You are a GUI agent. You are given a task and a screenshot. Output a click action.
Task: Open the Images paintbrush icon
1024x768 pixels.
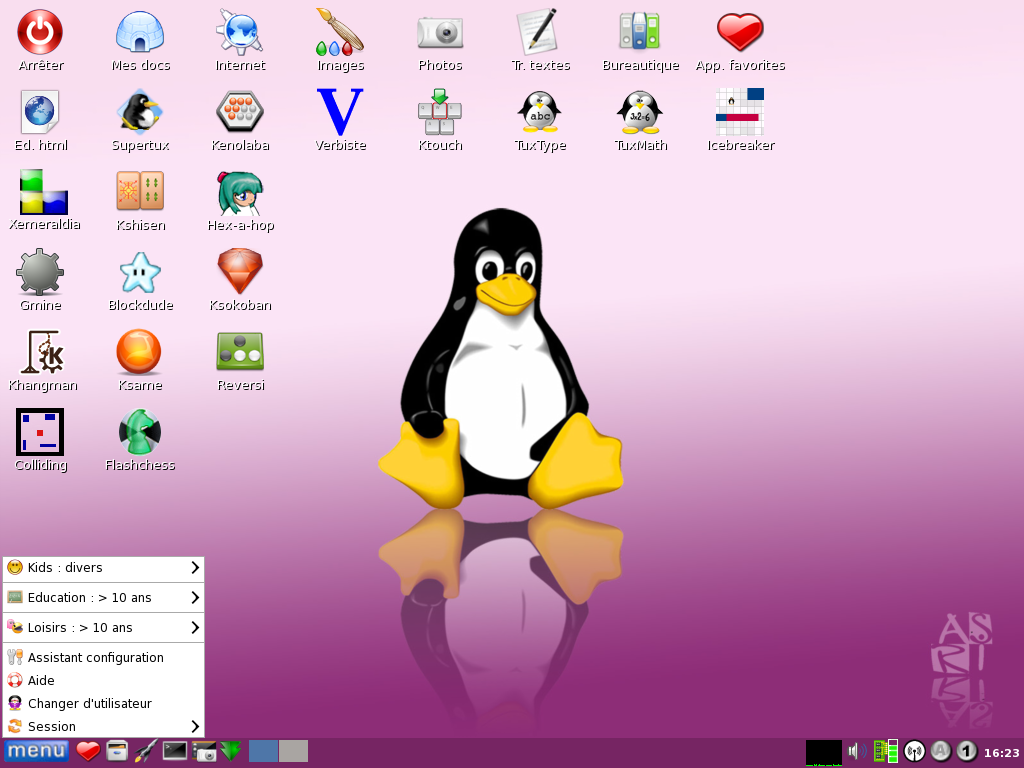340,32
